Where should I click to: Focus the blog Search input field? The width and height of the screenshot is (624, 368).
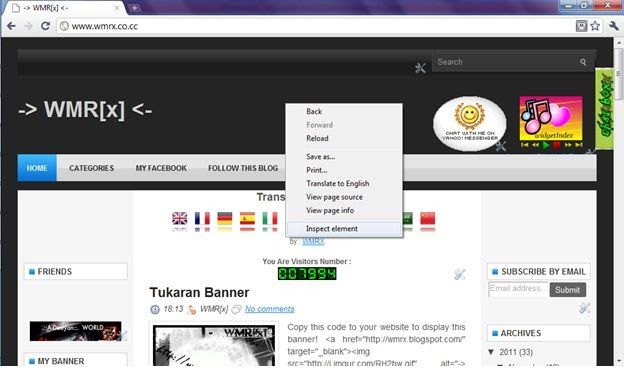click(505, 62)
